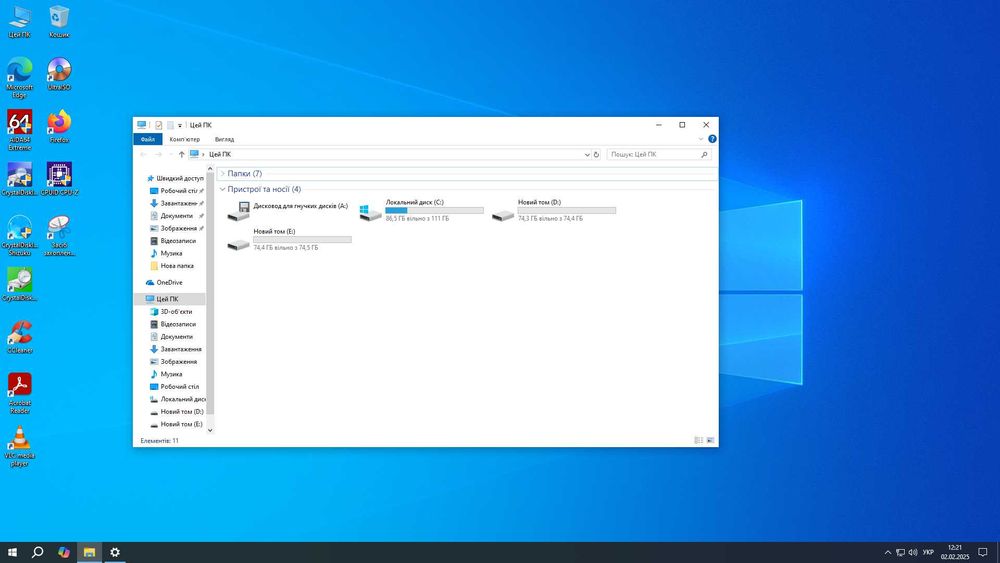Select the CrystalDisk Shizuku desktop icon
Viewport: 1000px width, 563px height.
(19, 235)
